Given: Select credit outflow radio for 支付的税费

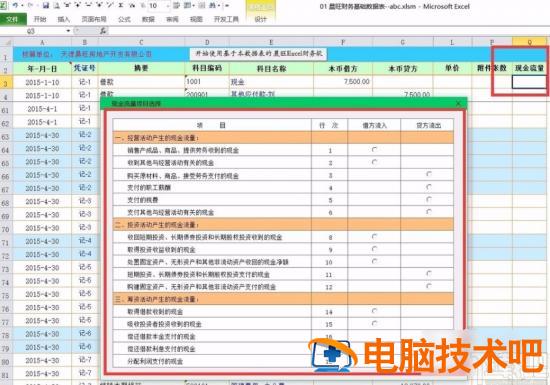Looking at the screenshot, I should 429,200.
